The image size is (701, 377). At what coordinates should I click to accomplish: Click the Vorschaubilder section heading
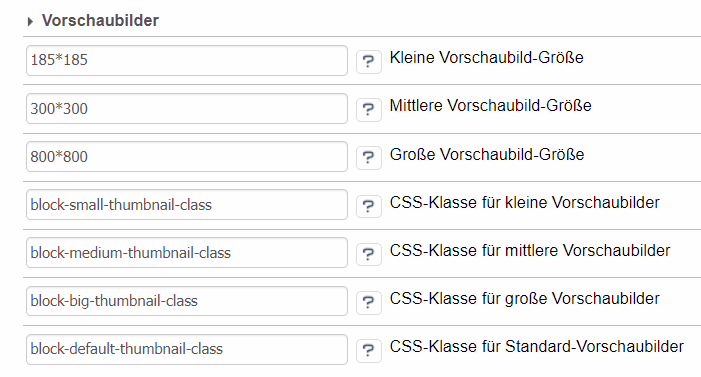tap(100, 21)
